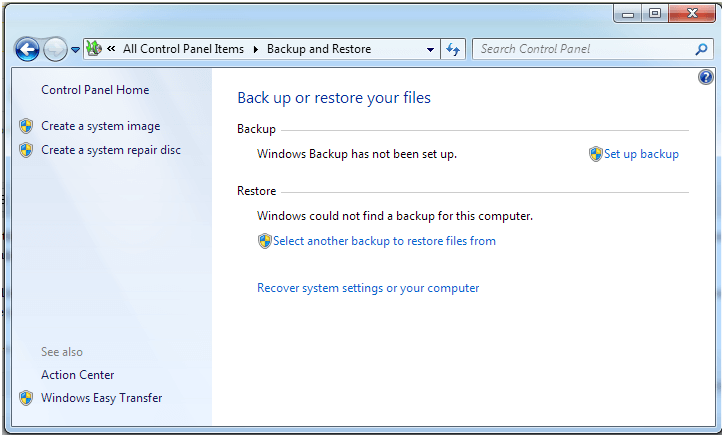Click the greyed Forward arrow button
The width and height of the screenshot is (724, 437).
click(55, 49)
